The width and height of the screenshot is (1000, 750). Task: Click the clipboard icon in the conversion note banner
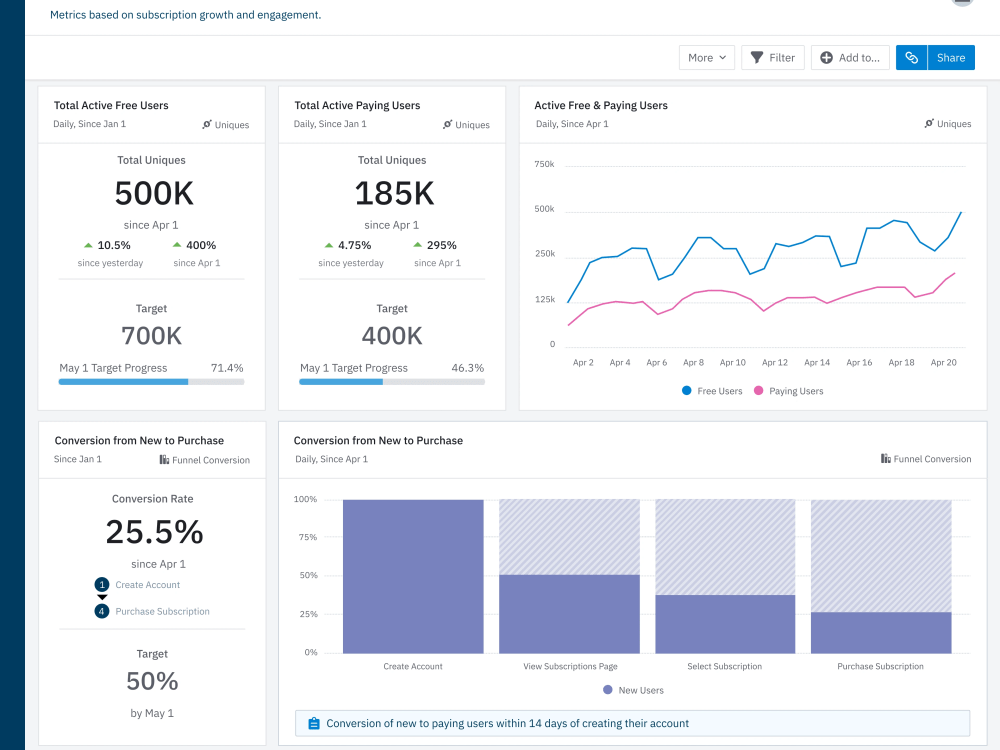click(x=312, y=722)
